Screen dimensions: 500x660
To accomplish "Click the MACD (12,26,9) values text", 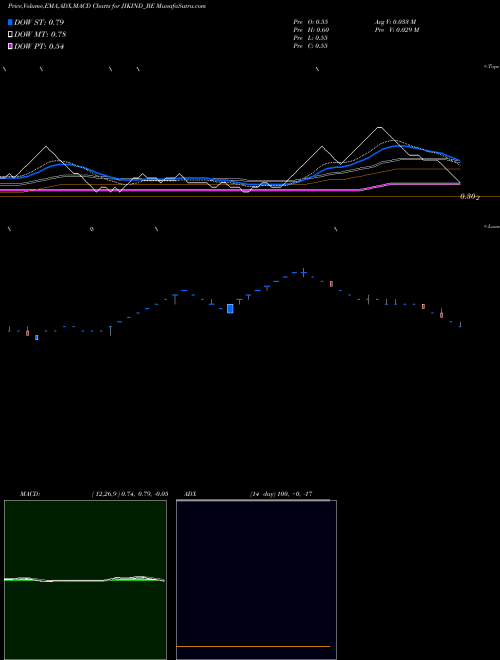I will point(130,494).
